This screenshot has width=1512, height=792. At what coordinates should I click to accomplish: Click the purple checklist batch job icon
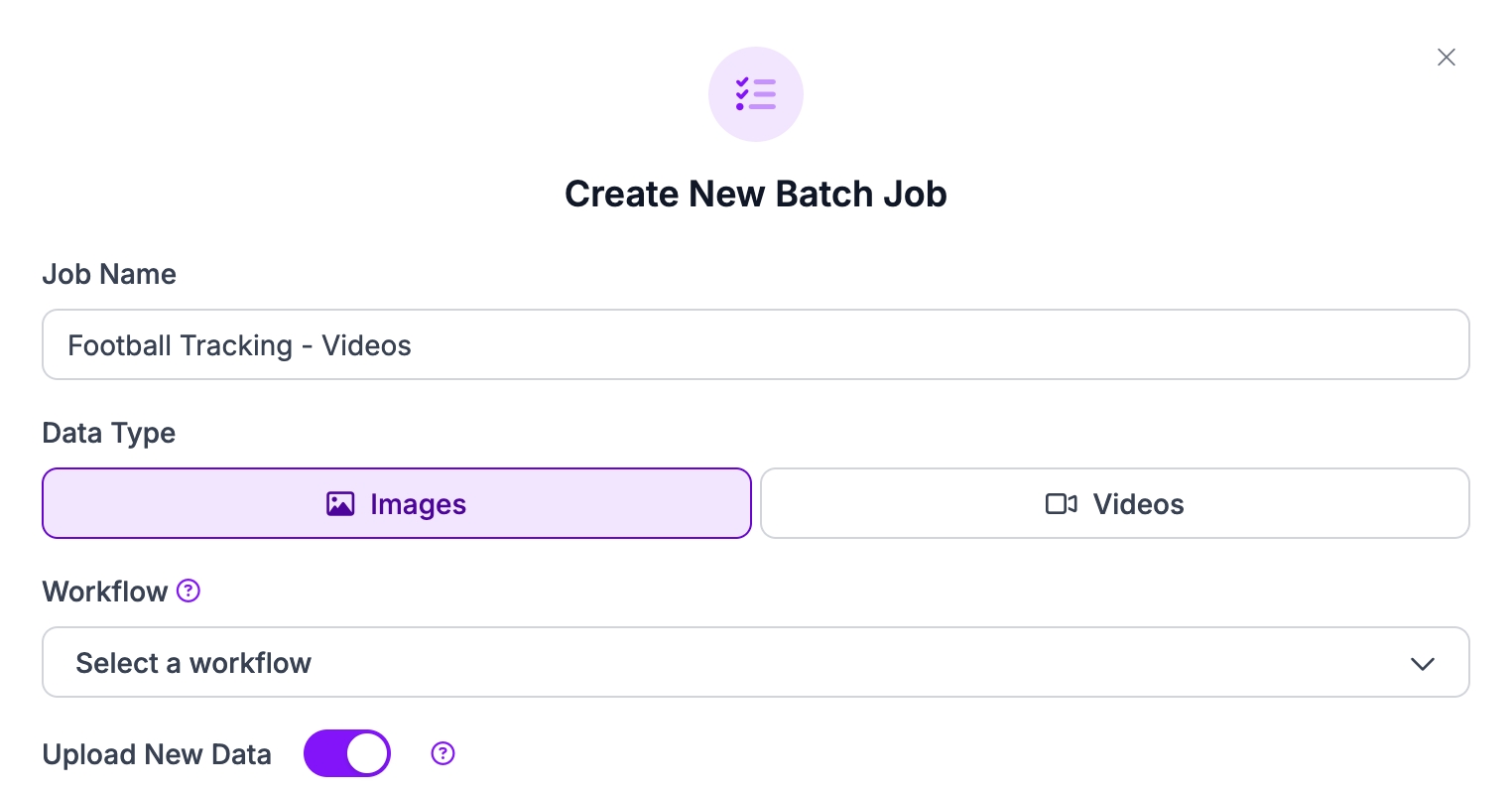755,94
